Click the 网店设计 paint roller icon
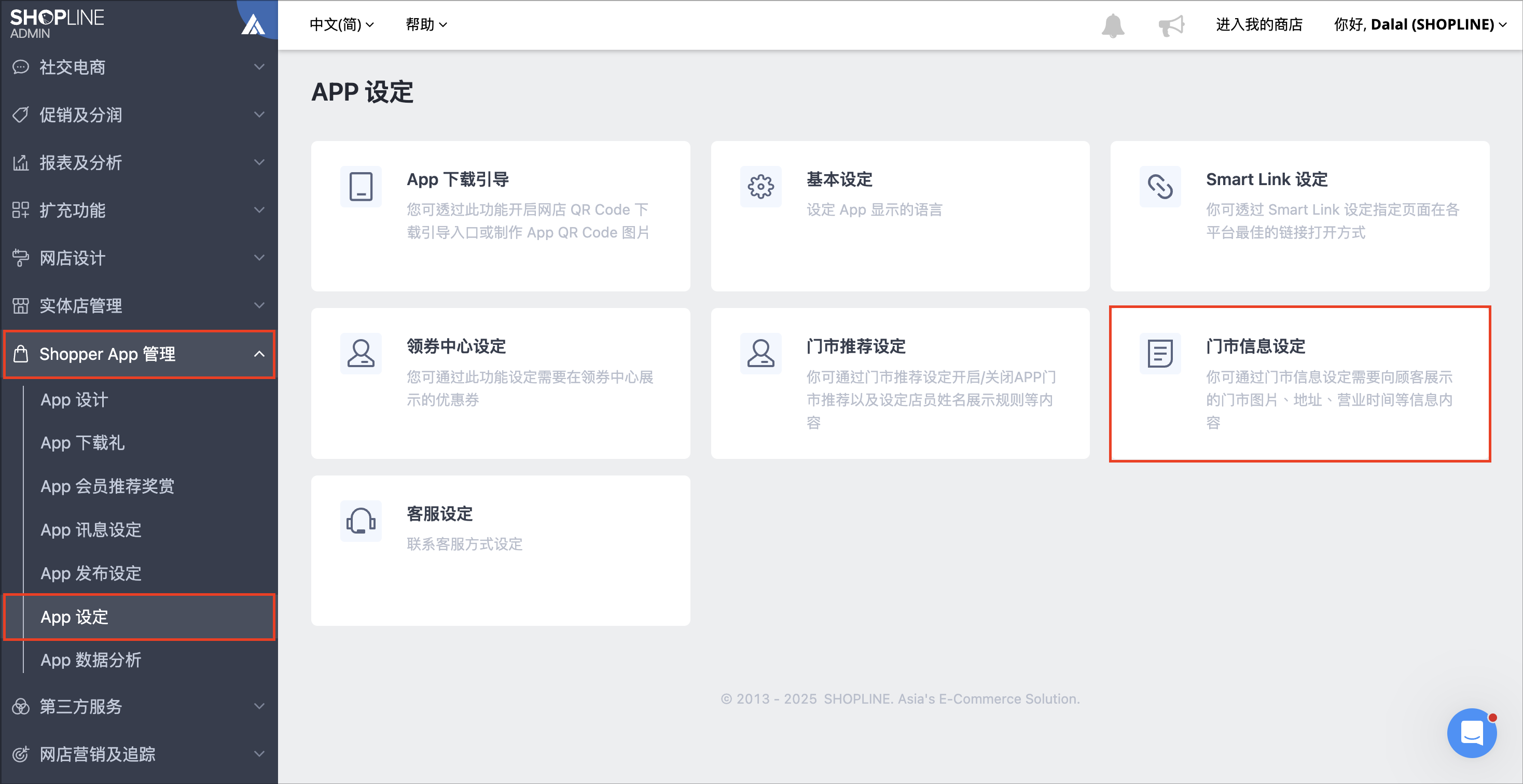 [x=21, y=258]
